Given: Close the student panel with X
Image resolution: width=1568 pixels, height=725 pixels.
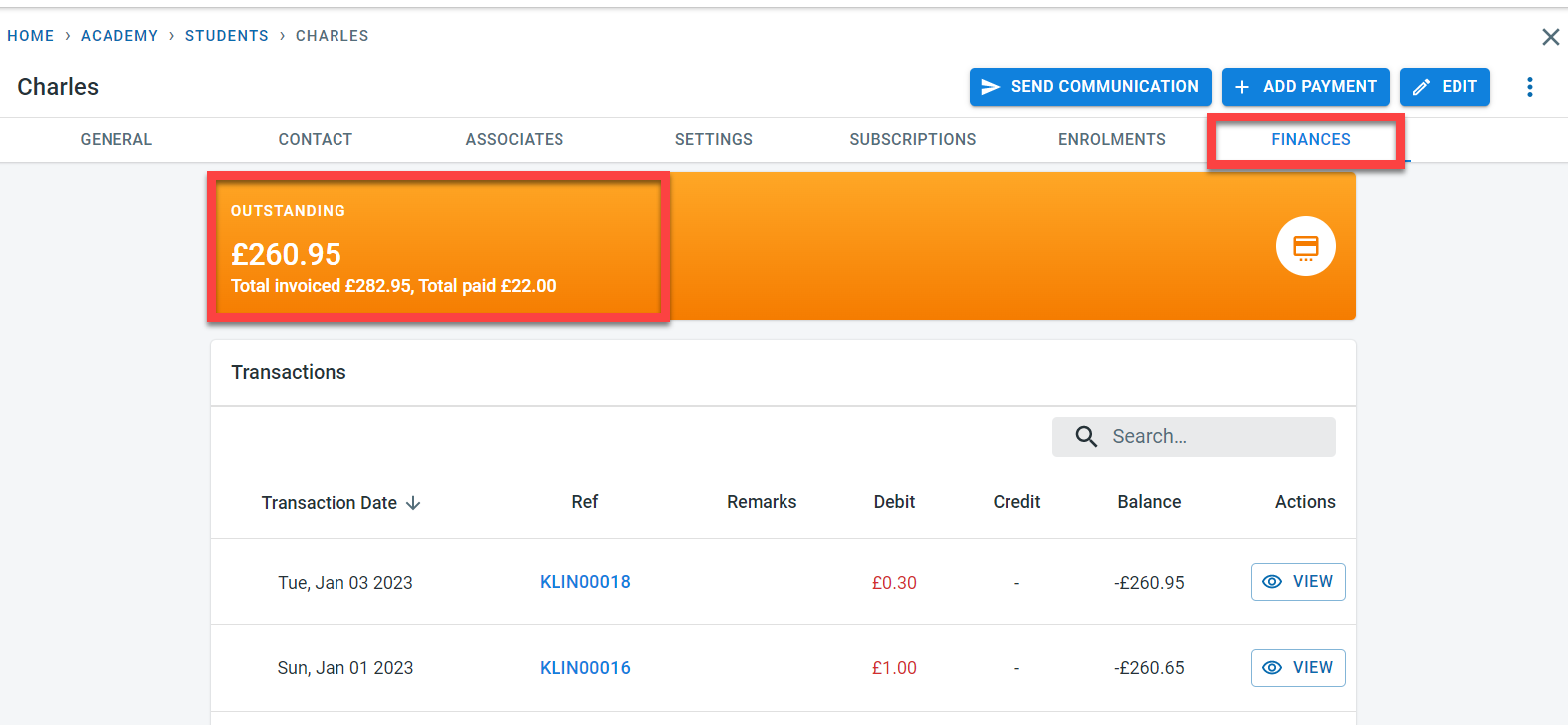Looking at the screenshot, I should [1550, 37].
